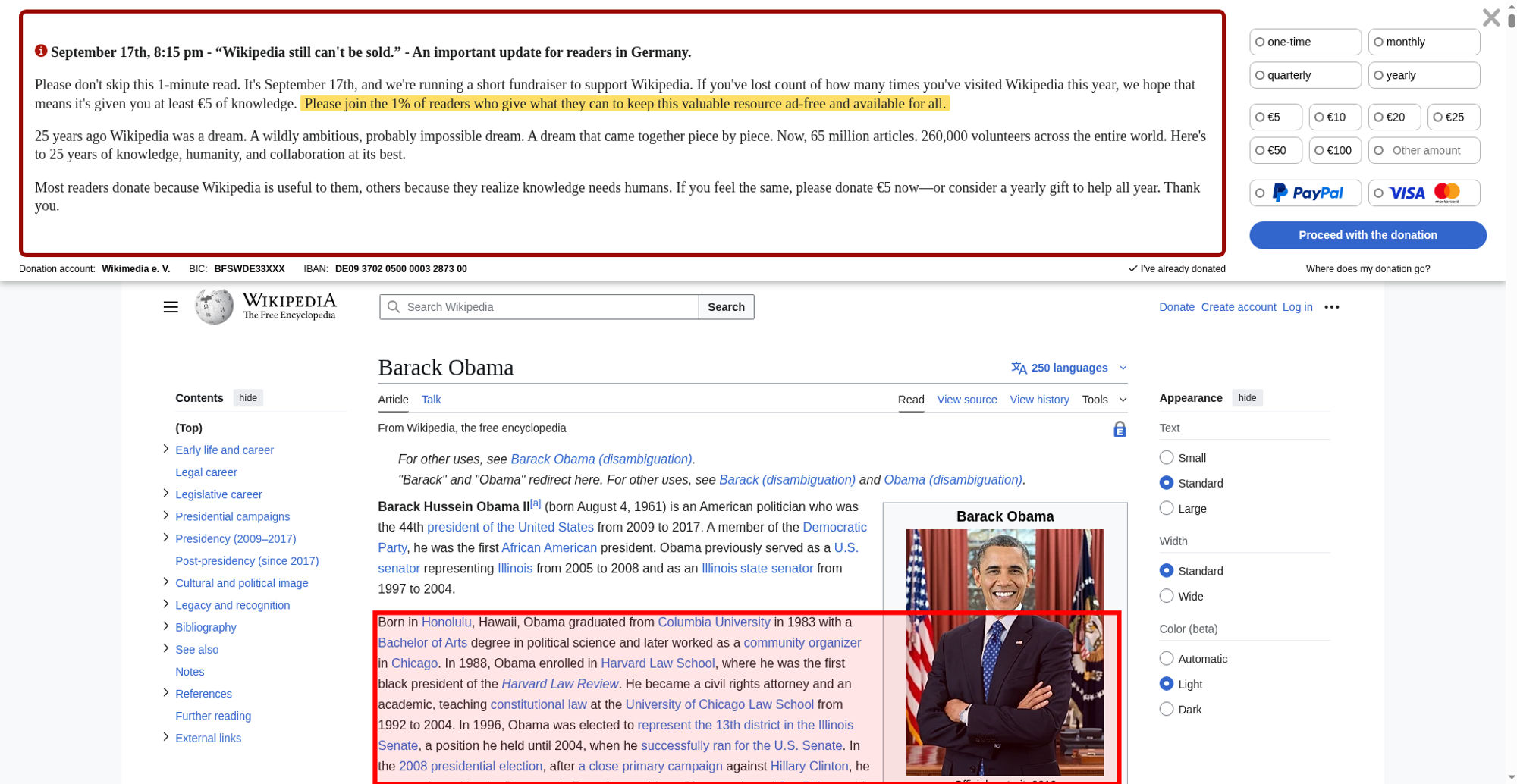Open Where does my donation go link
This screenshot has height=784, width=1517.
(x=1368, y=268)
